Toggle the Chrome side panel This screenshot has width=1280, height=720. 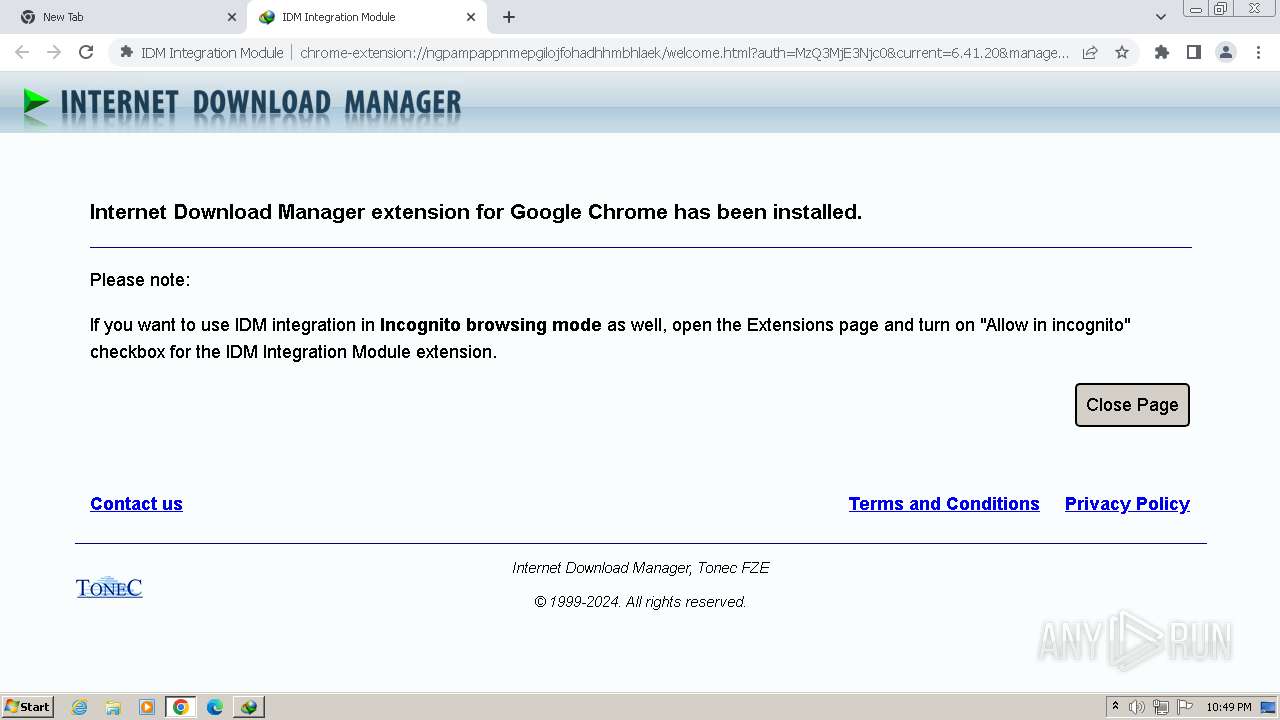pyautogui.click(x=1193, y=52)
